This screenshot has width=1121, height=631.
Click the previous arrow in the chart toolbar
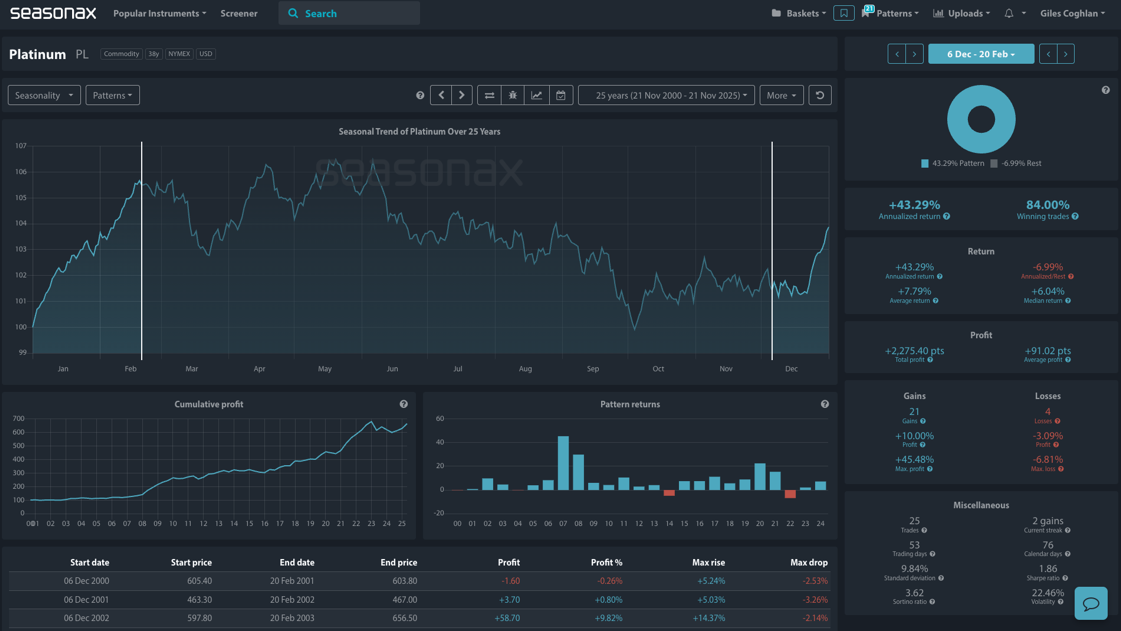click(x=441, y=94)
